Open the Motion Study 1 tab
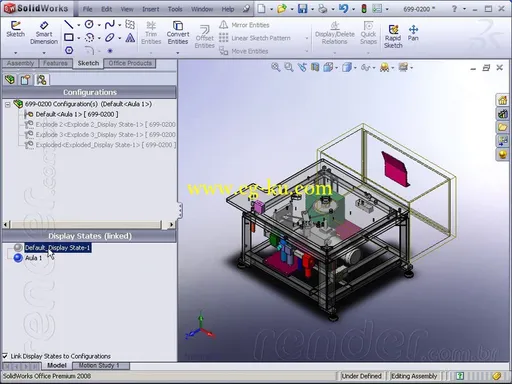The width and height of the screenshot is (512, 384). pos(99,366)
